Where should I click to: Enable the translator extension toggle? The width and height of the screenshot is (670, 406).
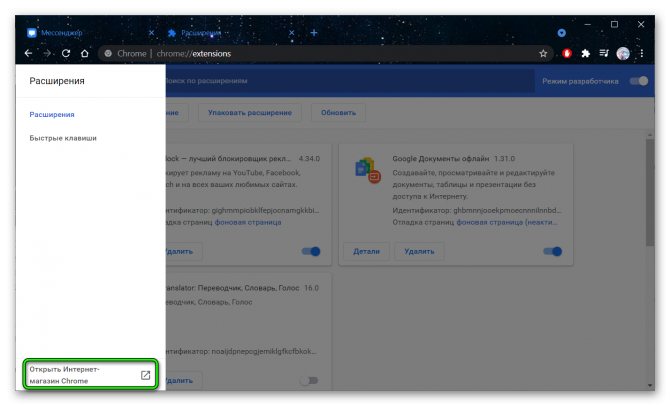click(309, 380)
